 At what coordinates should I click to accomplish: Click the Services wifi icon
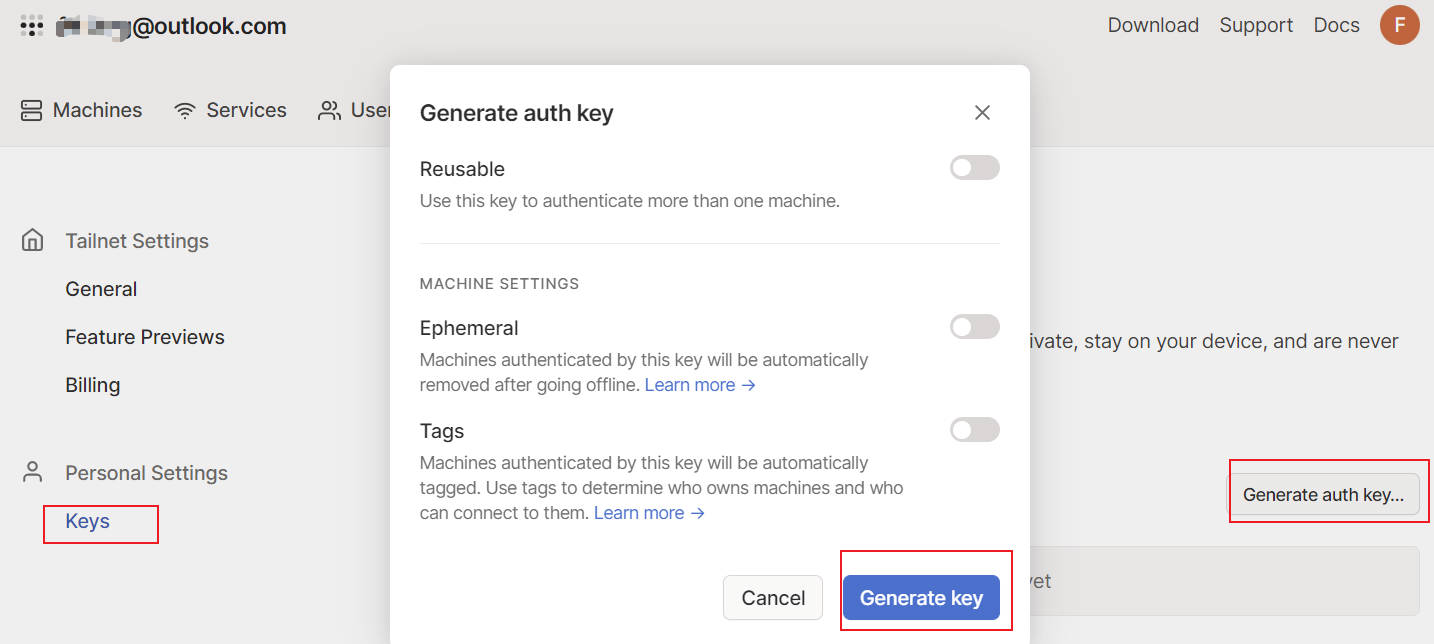185,110
